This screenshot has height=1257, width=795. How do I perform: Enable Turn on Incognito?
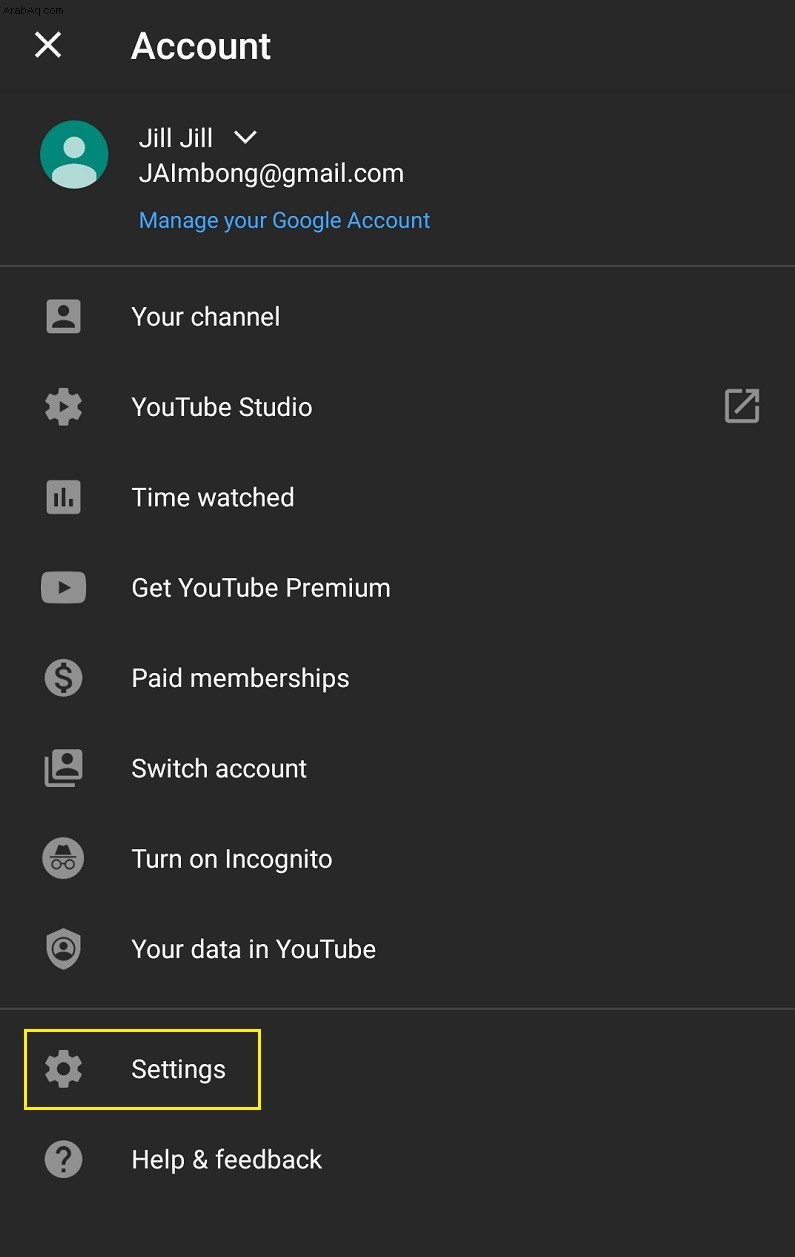tap(397, 859)
